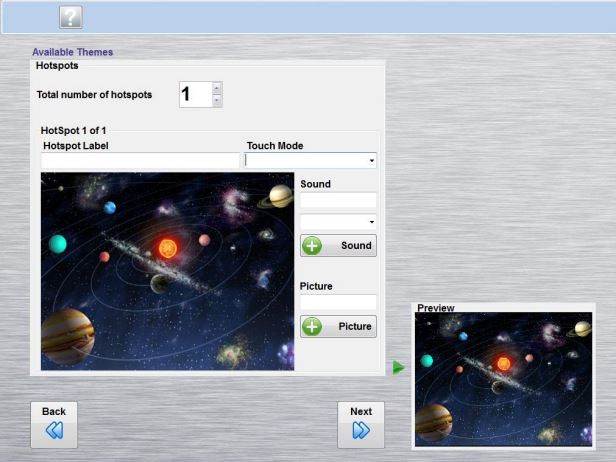The height and width of the screenshot is (462, 616).
Task: Focus the Hotspot Label text field
Action: (x=140, y=160)
